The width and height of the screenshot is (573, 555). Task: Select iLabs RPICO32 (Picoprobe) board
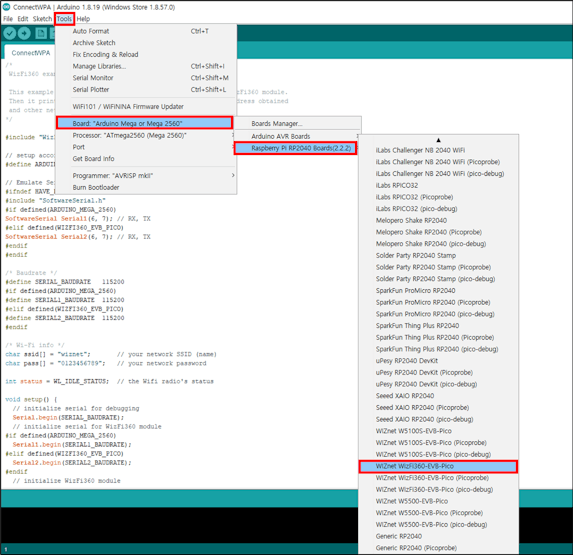[x=439, y=197]
